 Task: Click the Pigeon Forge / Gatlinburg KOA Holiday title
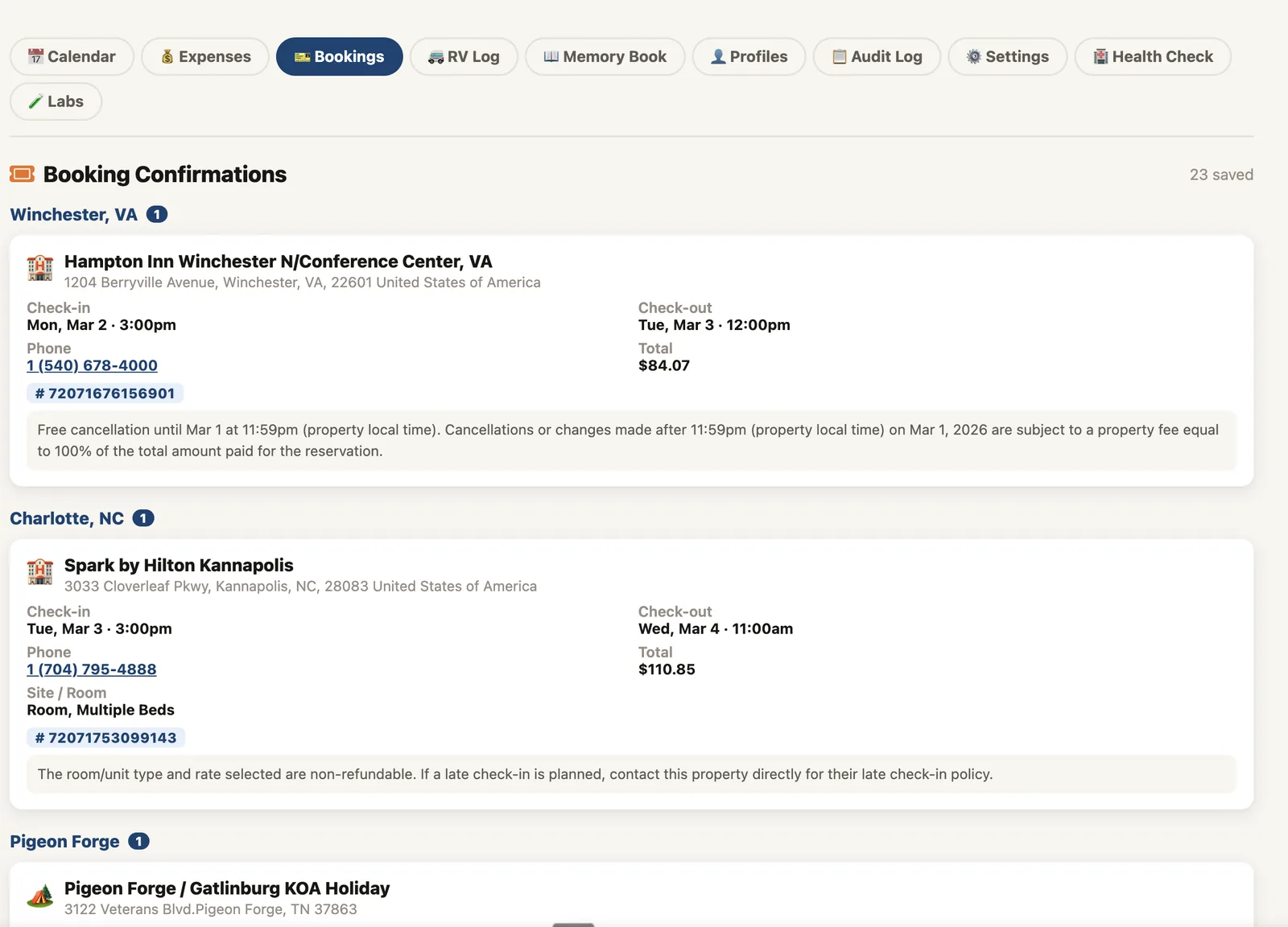(x=227, y=888)
